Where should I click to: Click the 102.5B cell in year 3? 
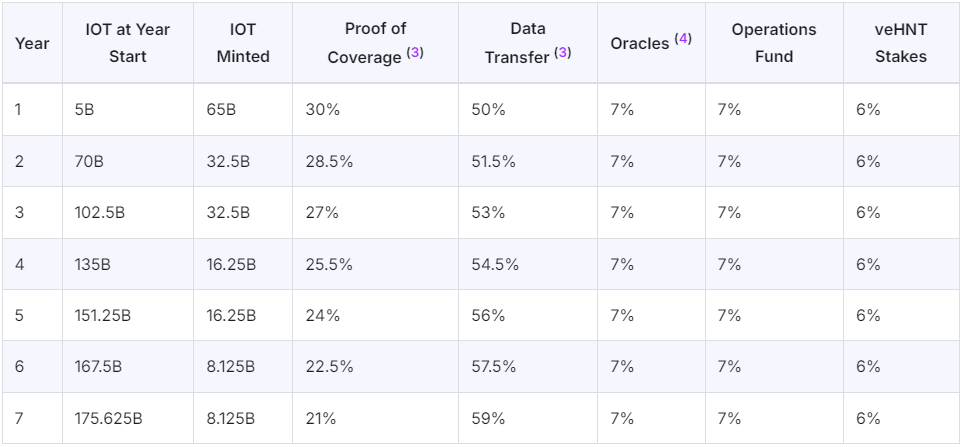click(97, 213)
